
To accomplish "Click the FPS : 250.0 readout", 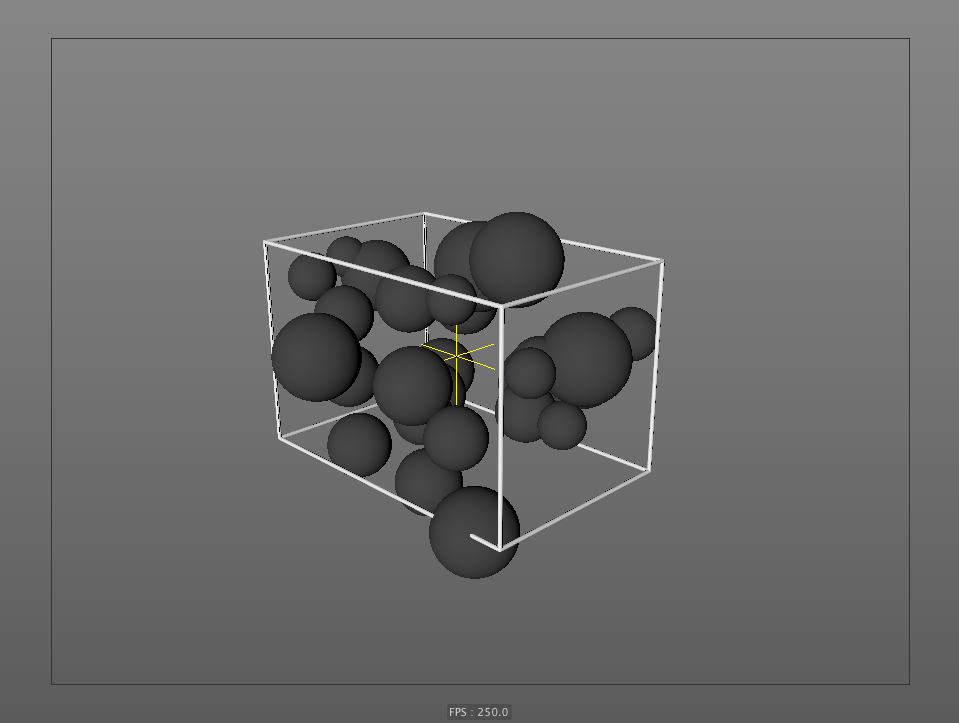I will [478, 712].
